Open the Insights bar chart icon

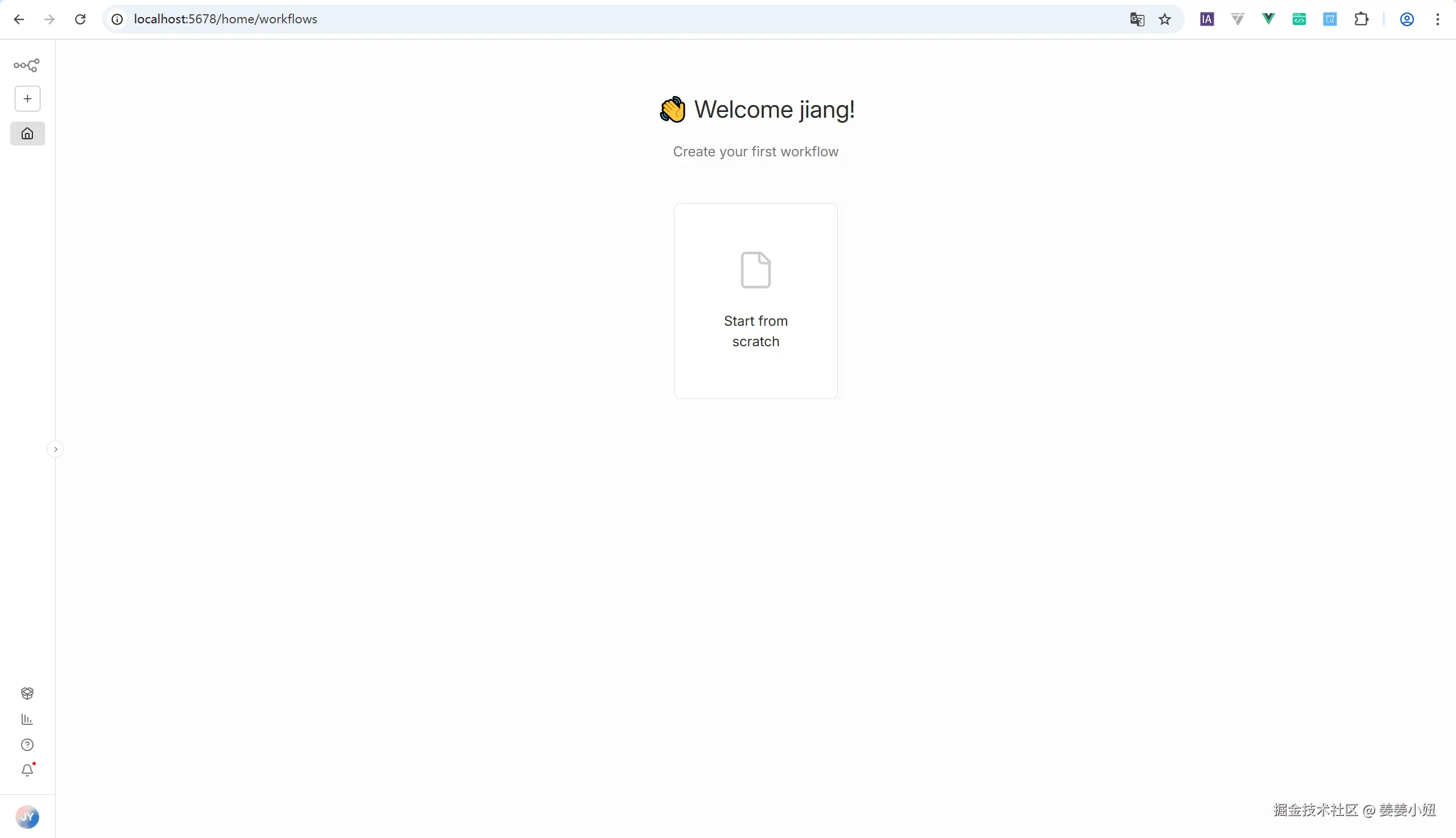(27, 719)
